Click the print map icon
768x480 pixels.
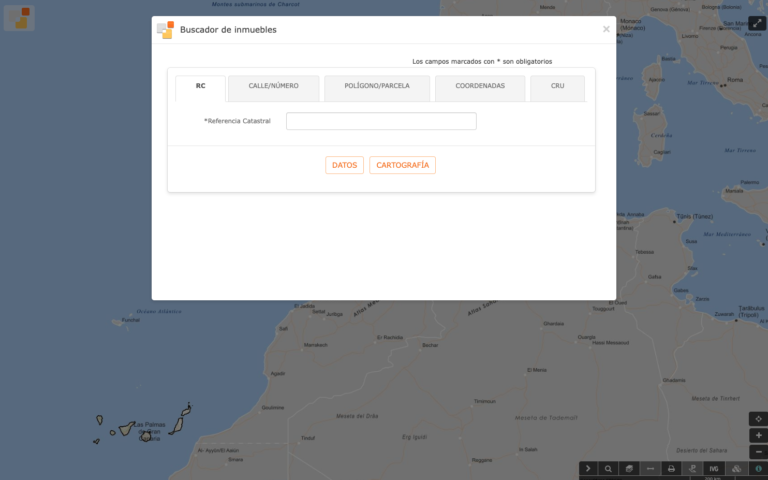[x=671, y=469]
